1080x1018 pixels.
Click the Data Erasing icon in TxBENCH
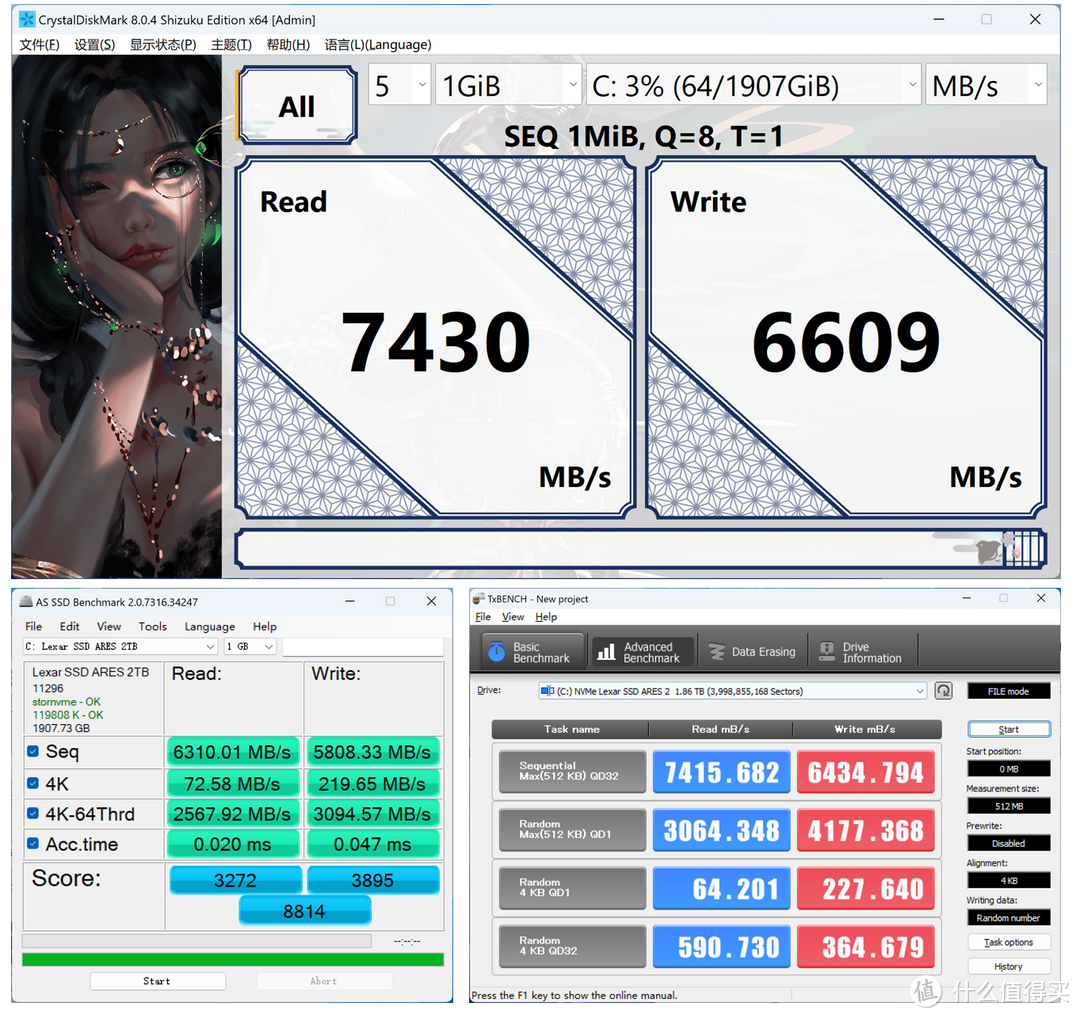(717, 652)
